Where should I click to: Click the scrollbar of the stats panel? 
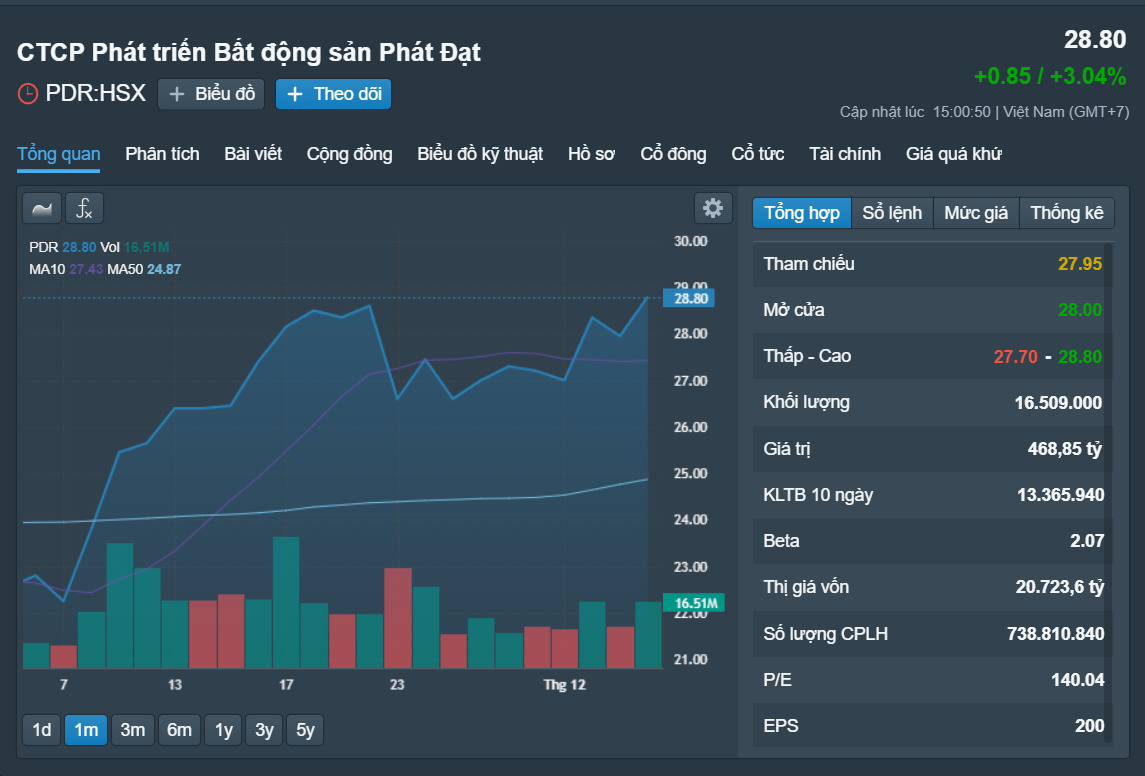click(1110, 493)
